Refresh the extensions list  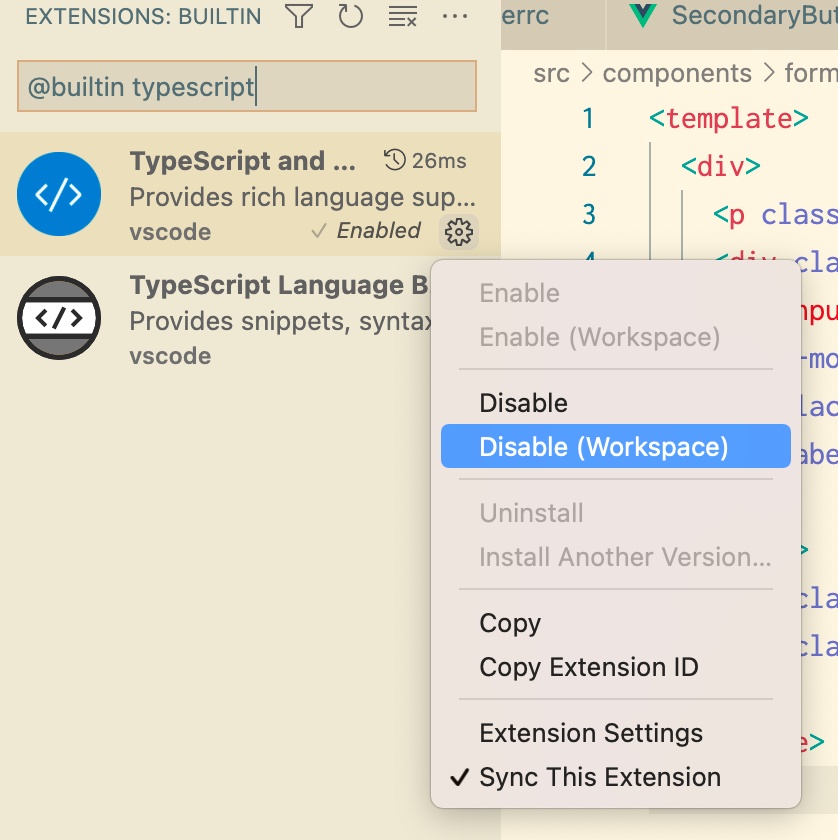click(350, 16)
